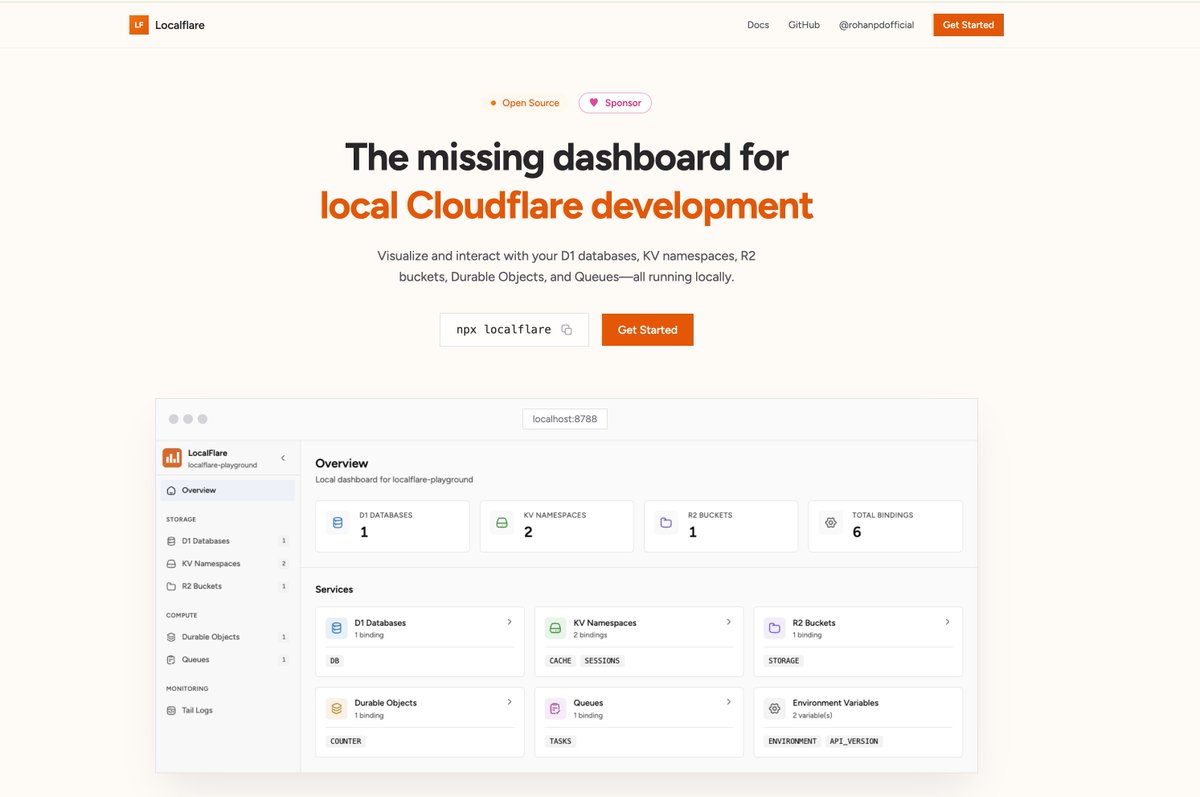Click the Queues sidebar icon

[x=172, y=660]
